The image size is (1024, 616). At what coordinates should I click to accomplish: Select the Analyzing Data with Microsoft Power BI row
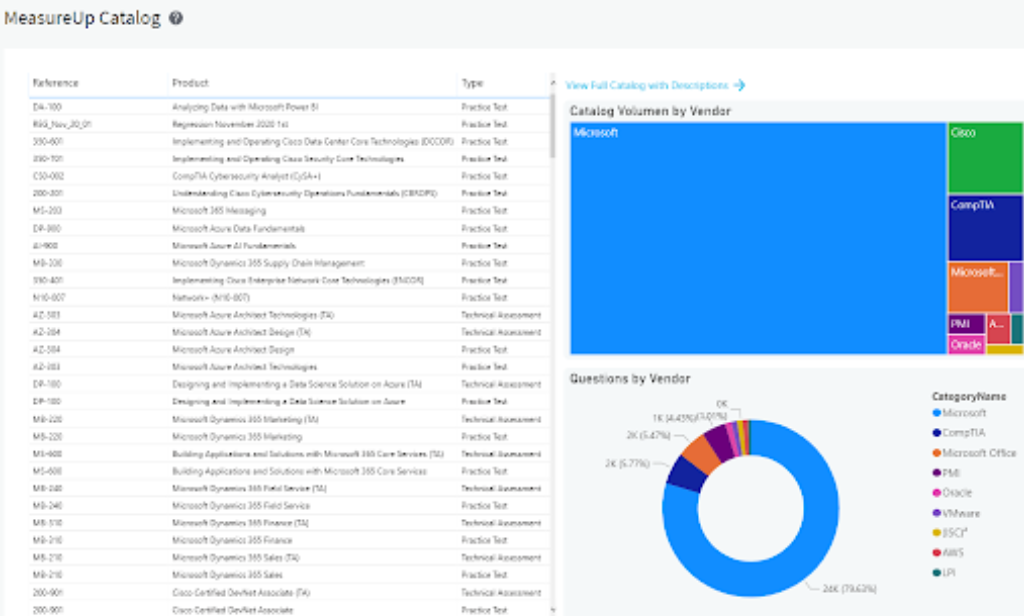tap(289, 107)
